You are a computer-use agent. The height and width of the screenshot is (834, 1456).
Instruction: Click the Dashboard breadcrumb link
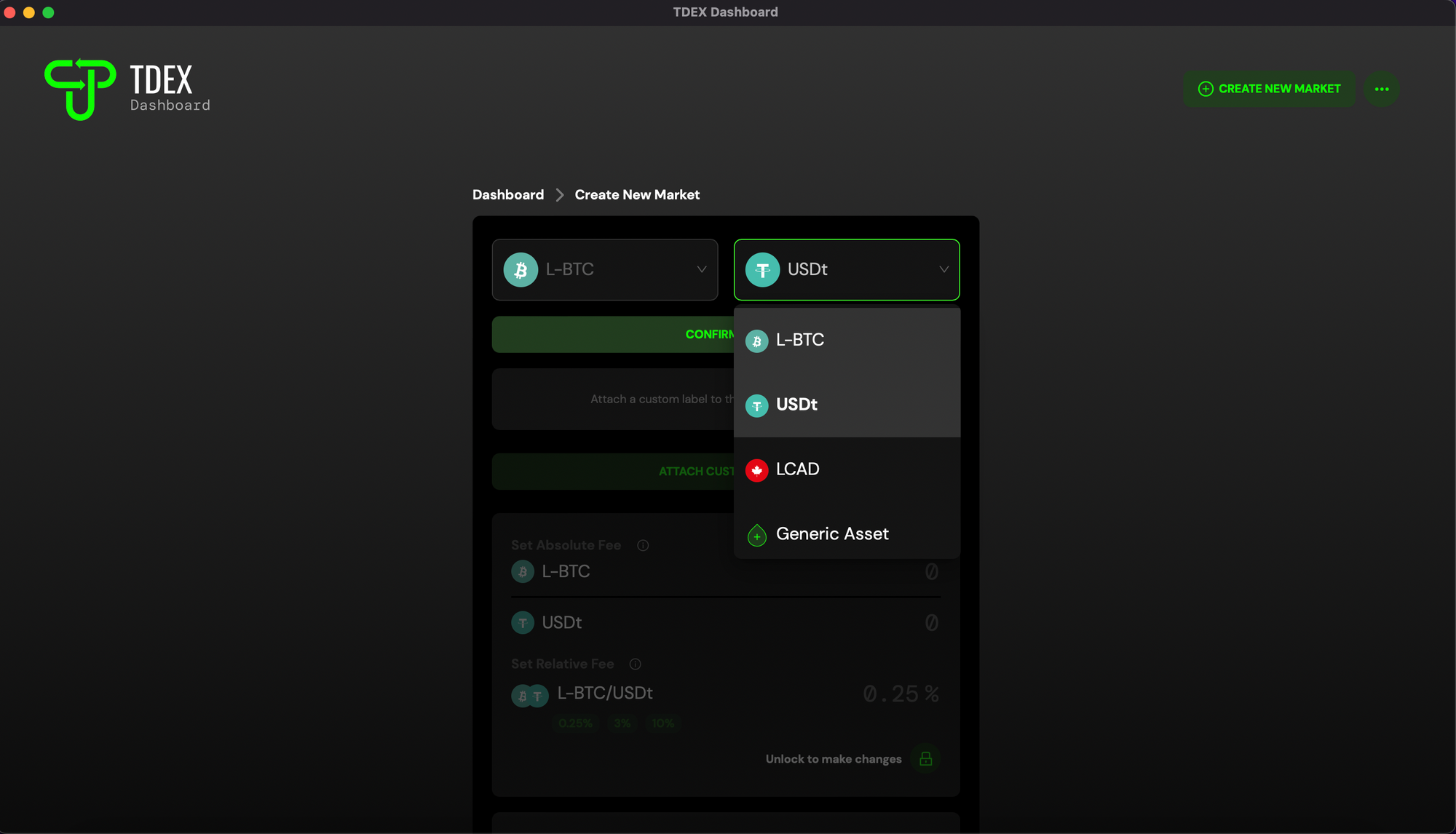click(508, 195)
